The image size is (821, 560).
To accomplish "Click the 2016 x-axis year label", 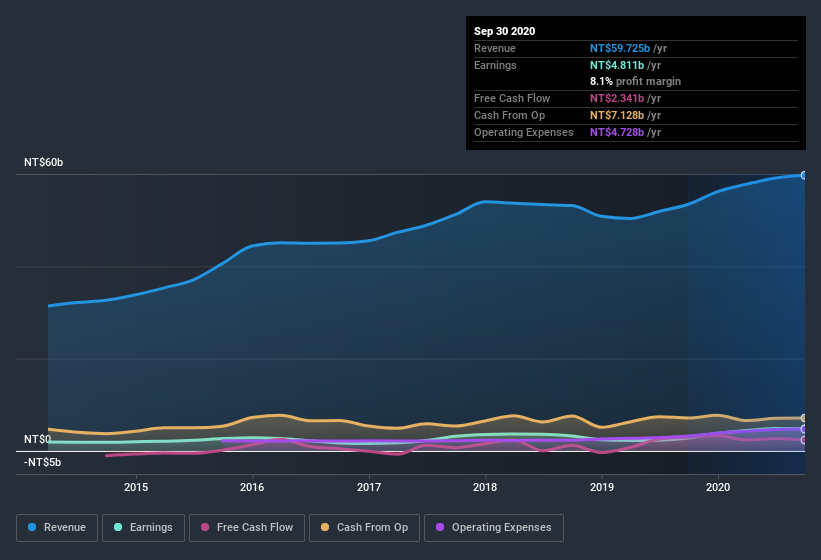I will 252,487.
